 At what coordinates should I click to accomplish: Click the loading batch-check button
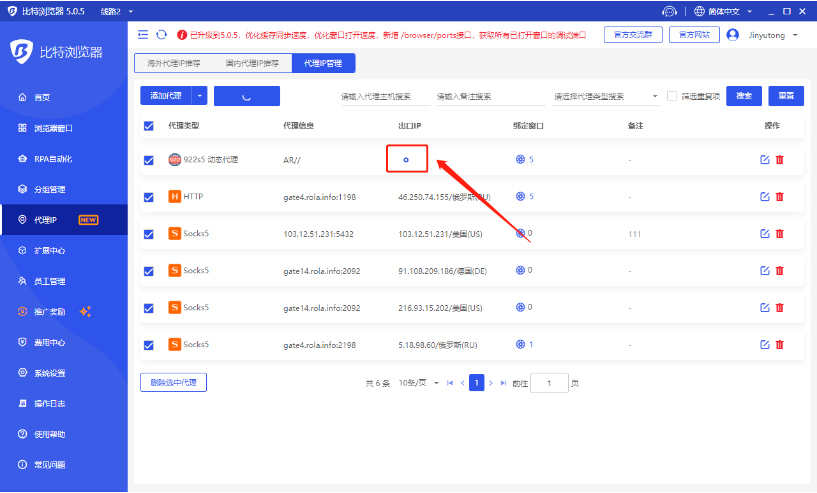[x=247, y=96]
